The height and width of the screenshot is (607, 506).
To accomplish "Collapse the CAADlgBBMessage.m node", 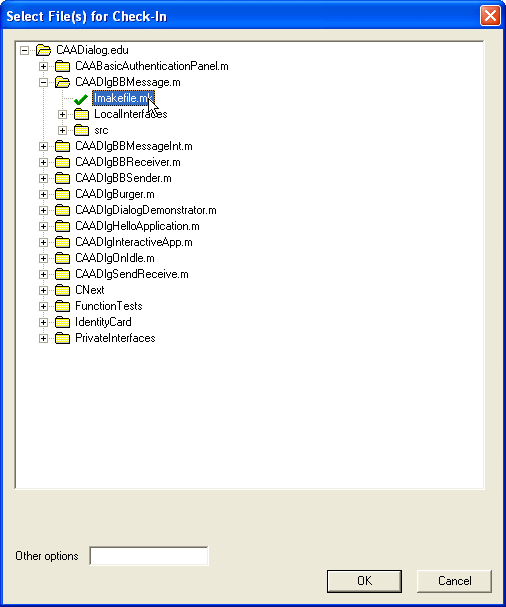I will point(43,82).
